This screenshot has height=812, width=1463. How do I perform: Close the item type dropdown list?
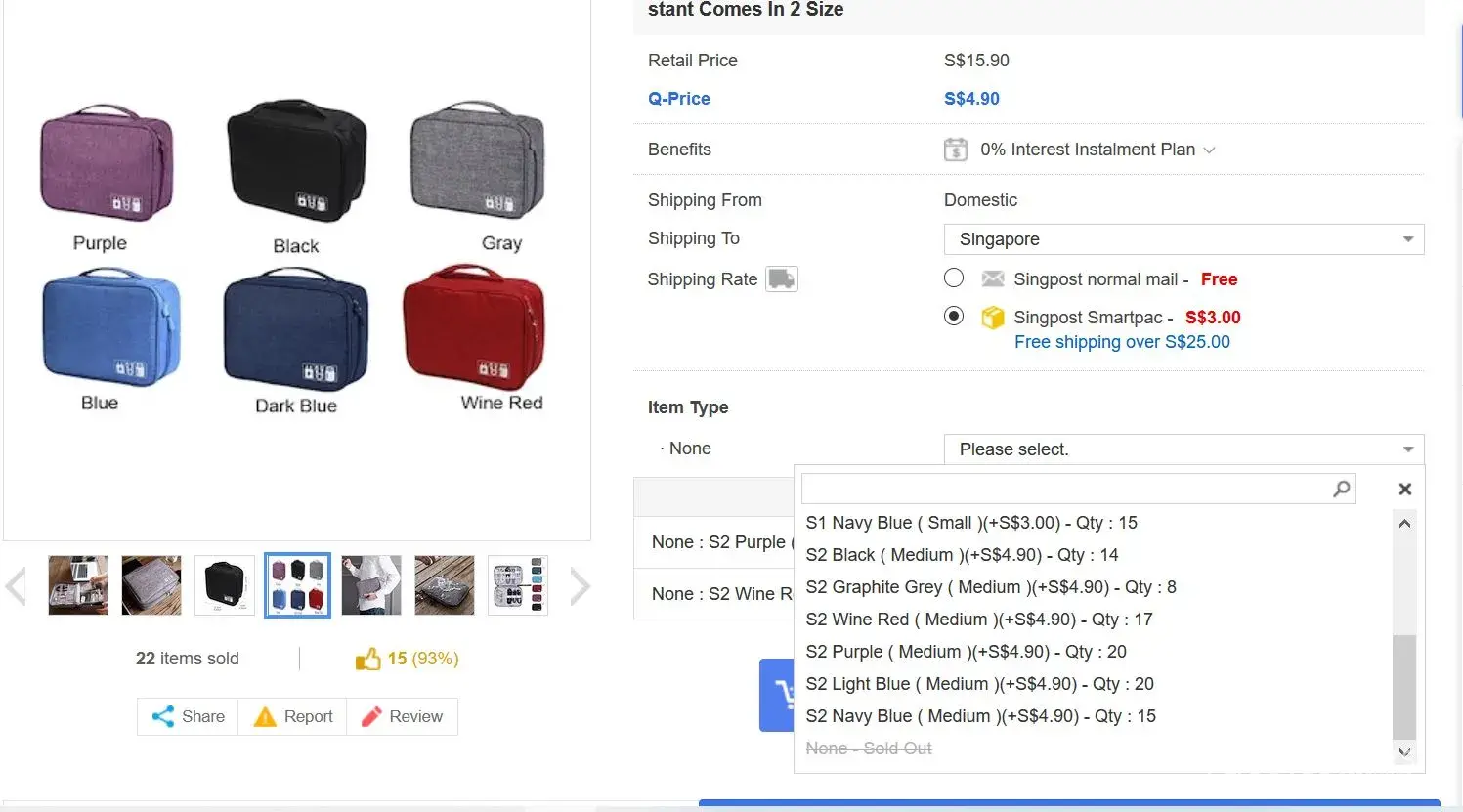pos(1404,489)
